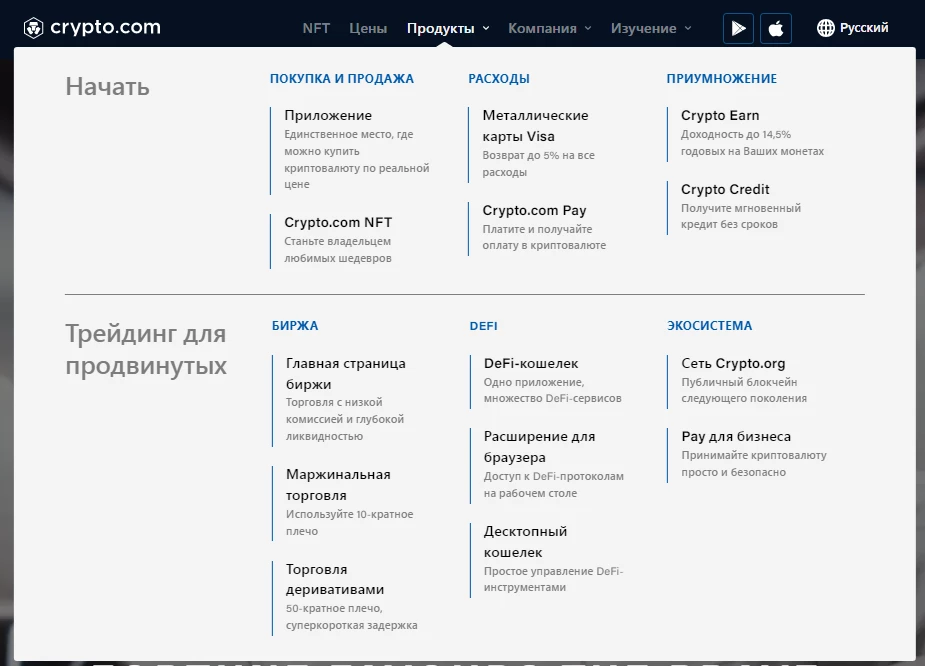Select the Компания menu label
Image resolution: width=925 pixels, height=666 pixels.
542,28
